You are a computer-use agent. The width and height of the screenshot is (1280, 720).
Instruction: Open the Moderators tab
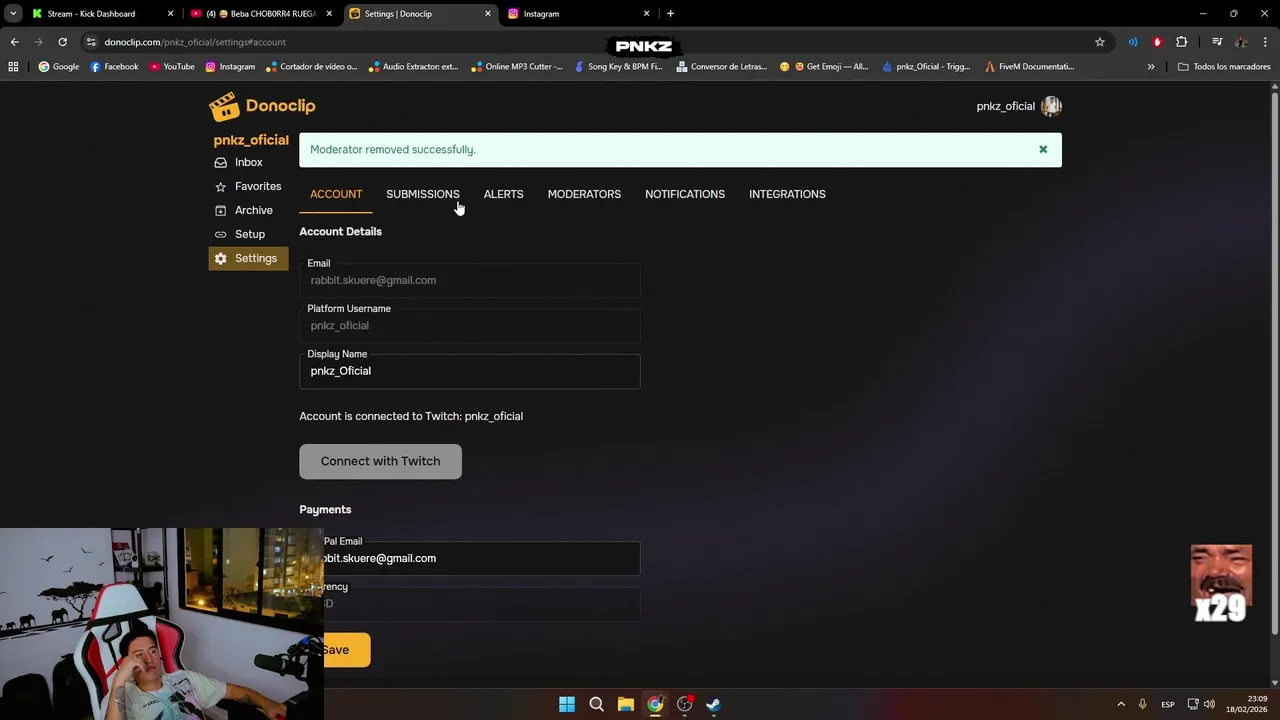point(584,194)
